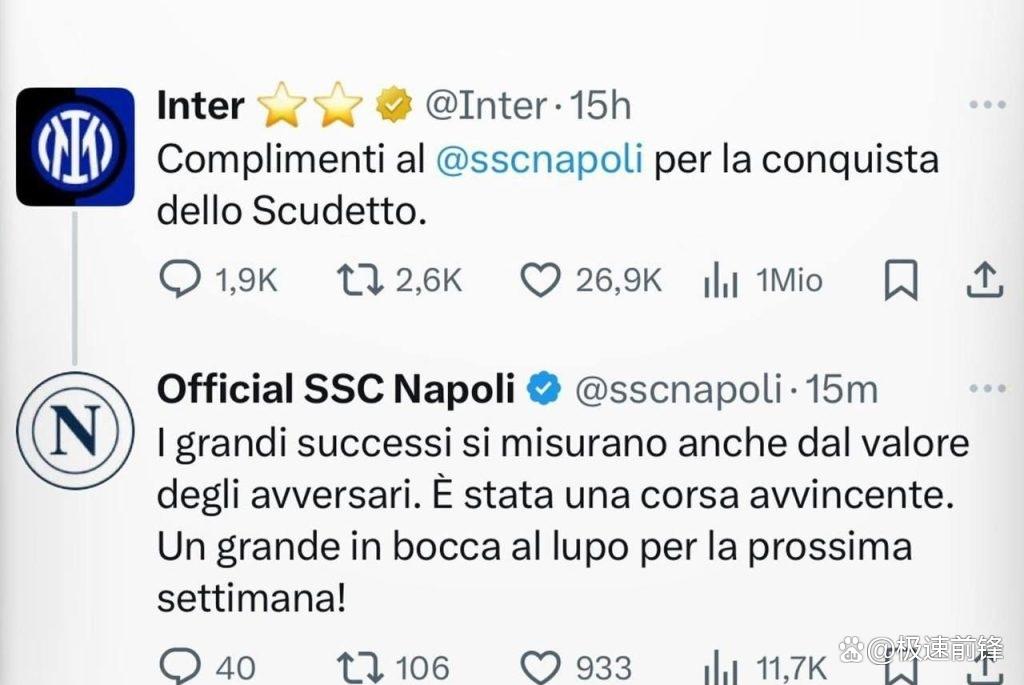Image resolution: width=1024 pixels, height=685 pixels.
Task: Open the @sscnapoli mention link
Action: click(x=539, y=160)
